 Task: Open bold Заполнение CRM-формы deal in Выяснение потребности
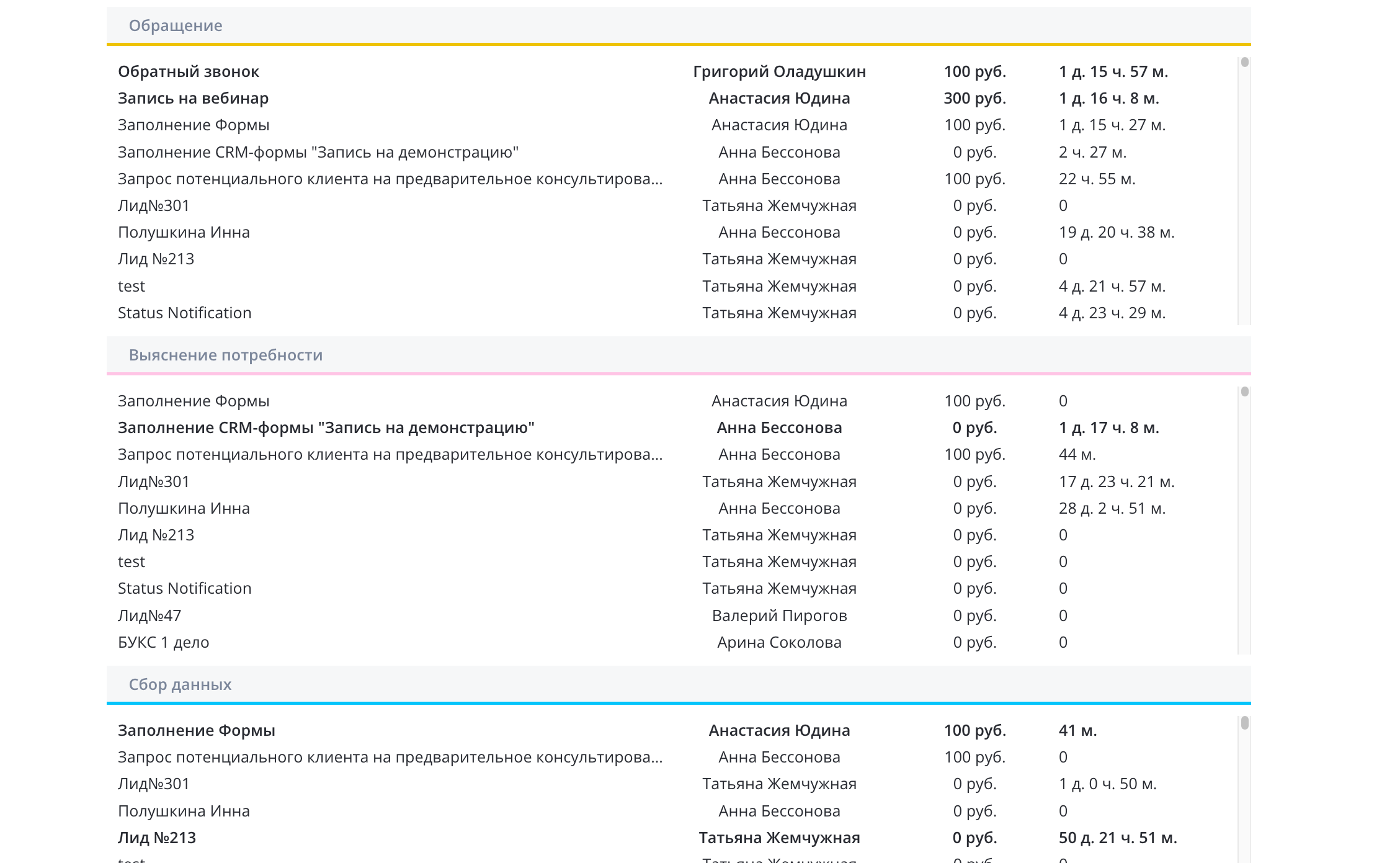(326, 427)
